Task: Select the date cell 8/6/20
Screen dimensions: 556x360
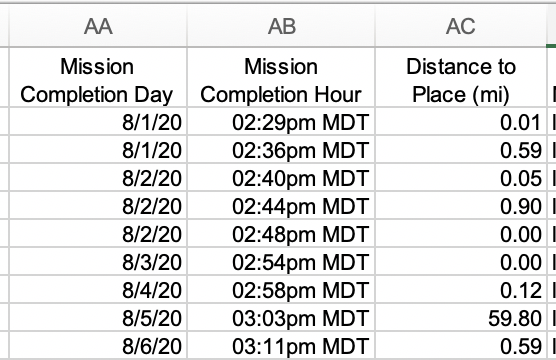Action: (98, 345)
